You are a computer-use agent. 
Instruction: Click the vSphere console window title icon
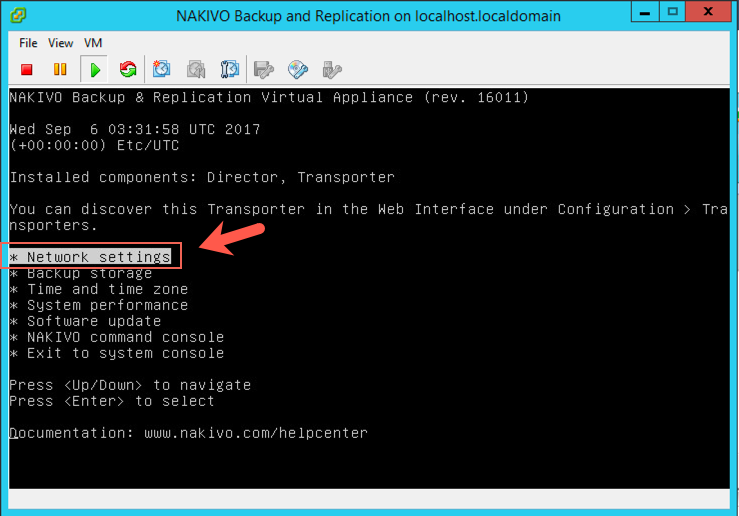point(18,15)
